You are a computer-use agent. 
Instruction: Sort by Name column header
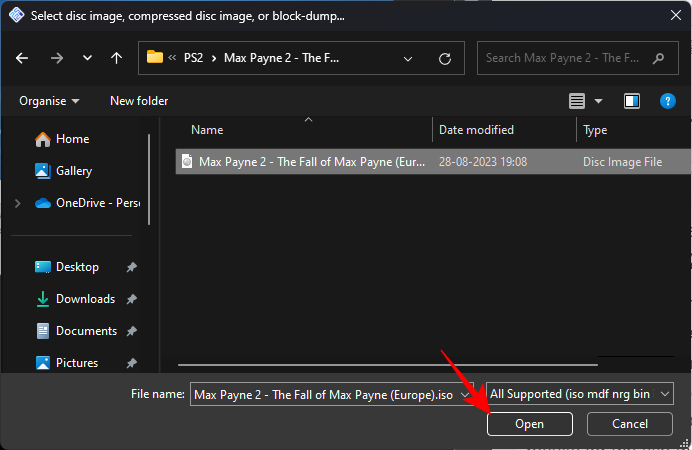click(207, 130)
